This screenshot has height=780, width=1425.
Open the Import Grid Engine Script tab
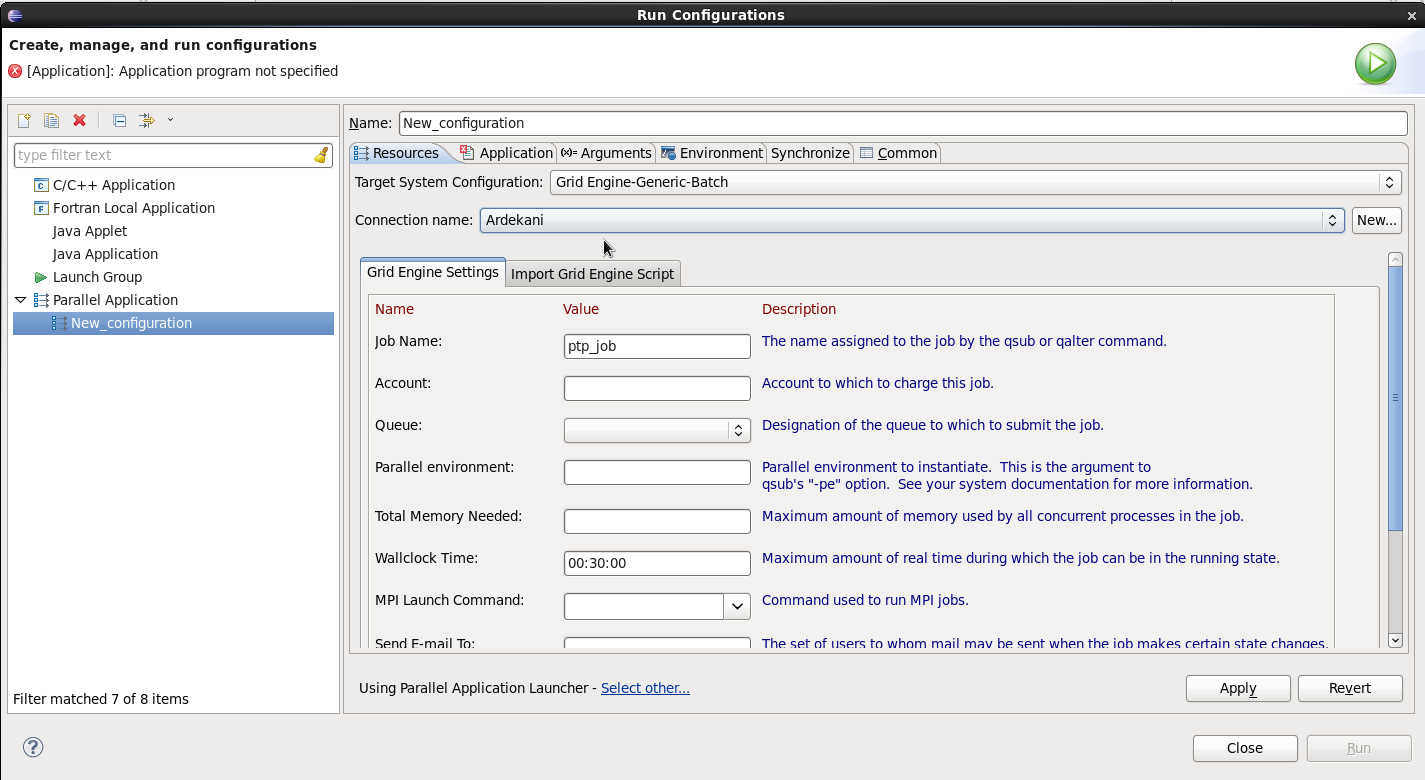(x=592, y=274)
